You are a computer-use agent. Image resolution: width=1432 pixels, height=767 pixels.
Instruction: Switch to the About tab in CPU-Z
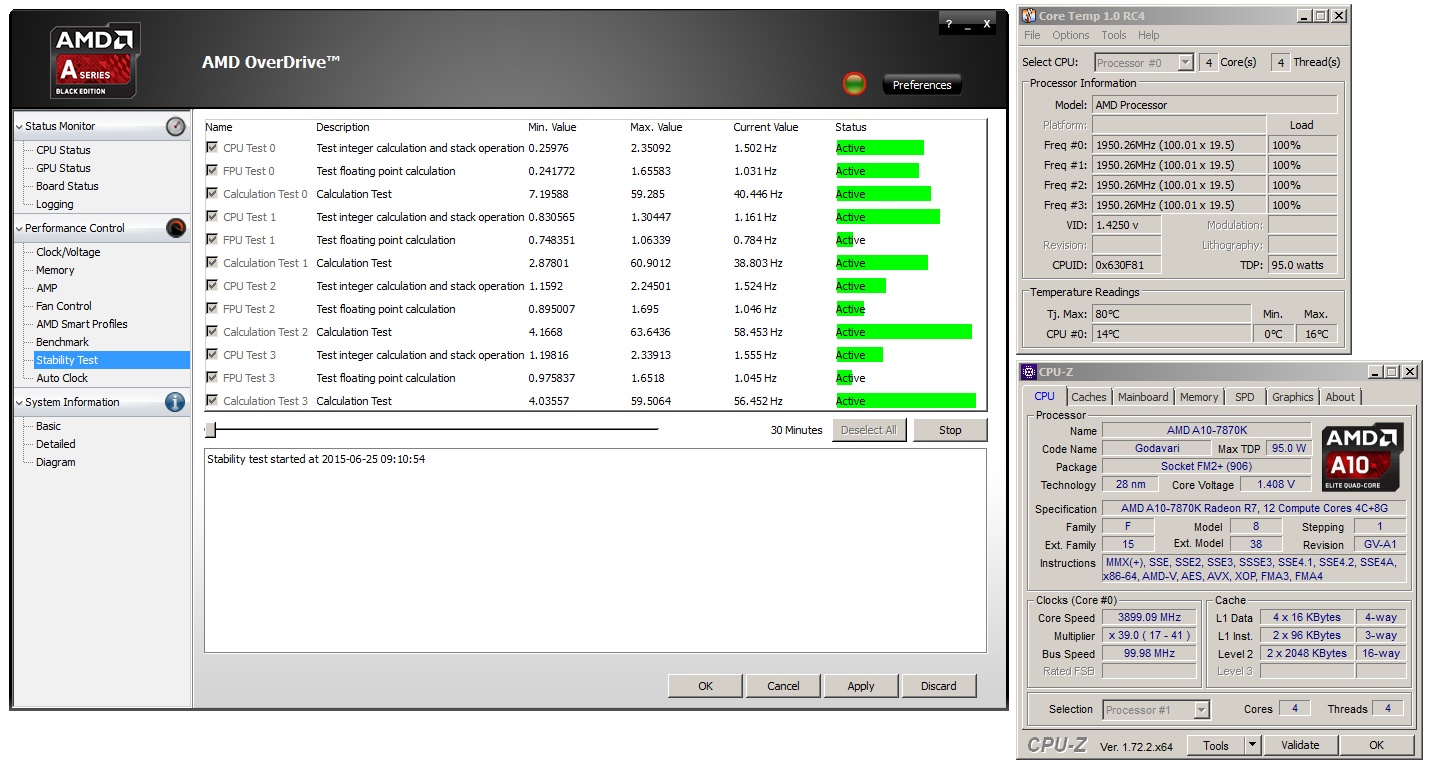[1340, 397]
